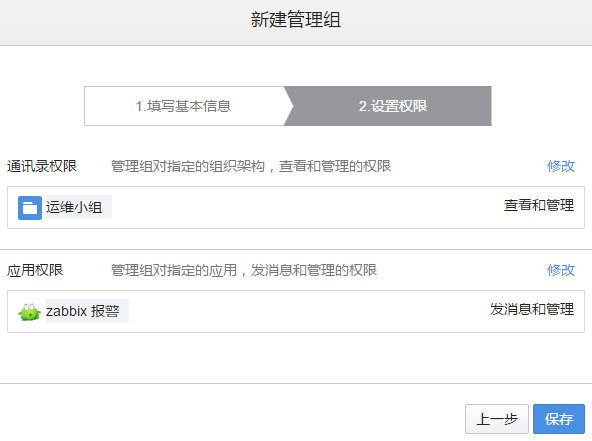Image resolution: width=592 pixels, height=441 pixels.
Task: Save the new admin group with 保存
Action: point(559,419)
